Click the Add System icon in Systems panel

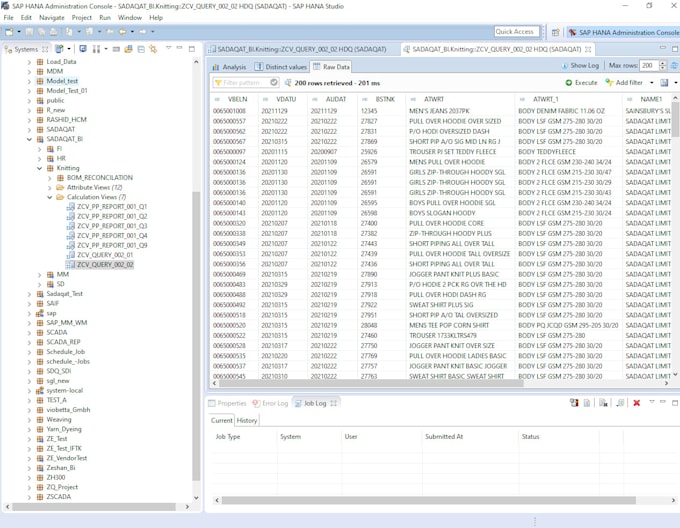(59, 49)
